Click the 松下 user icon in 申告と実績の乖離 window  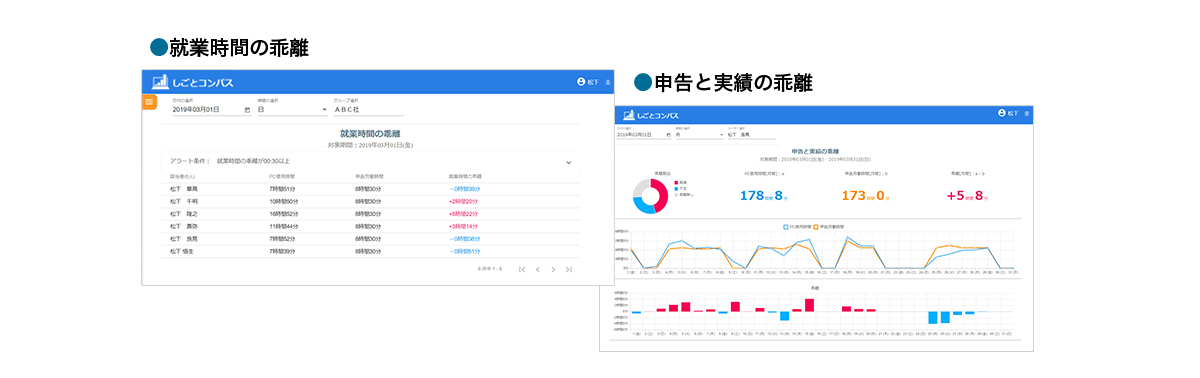point(1001,113)
